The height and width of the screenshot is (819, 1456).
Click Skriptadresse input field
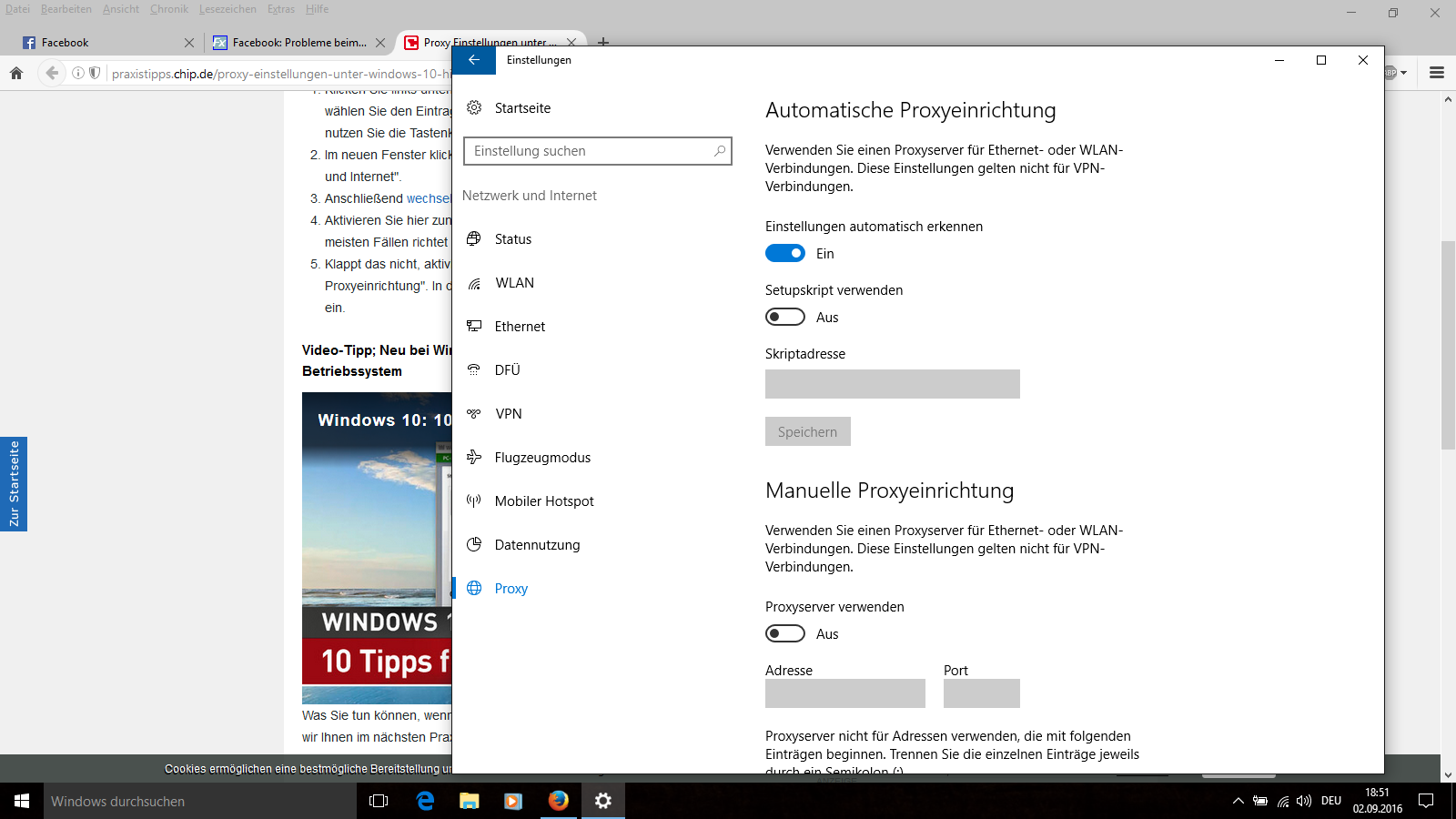click(x=893, y=384)
